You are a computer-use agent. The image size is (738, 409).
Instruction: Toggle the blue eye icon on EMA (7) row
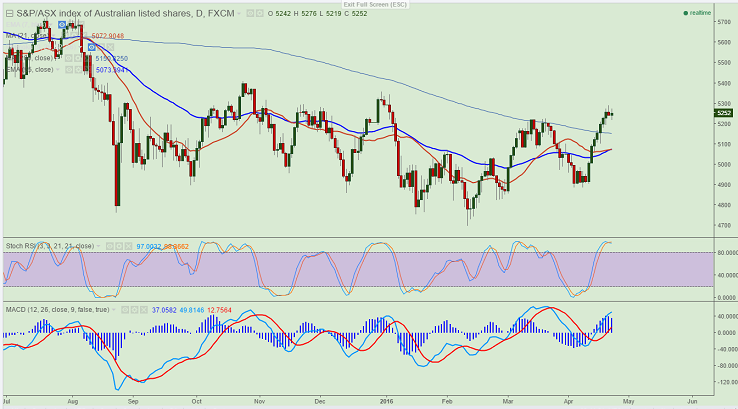[62, 24]
